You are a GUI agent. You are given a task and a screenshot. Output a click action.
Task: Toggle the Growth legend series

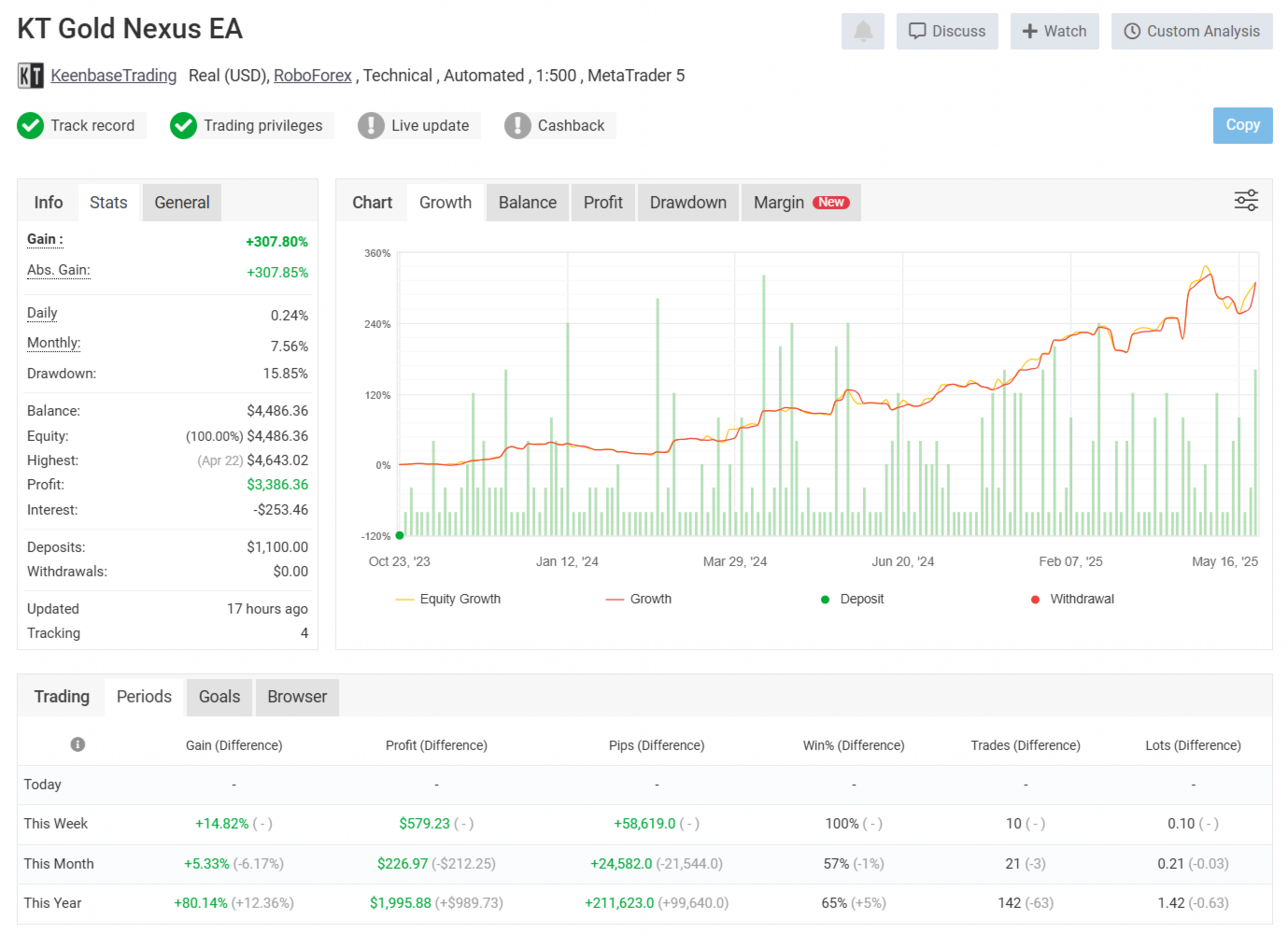(x=639, y=599)
